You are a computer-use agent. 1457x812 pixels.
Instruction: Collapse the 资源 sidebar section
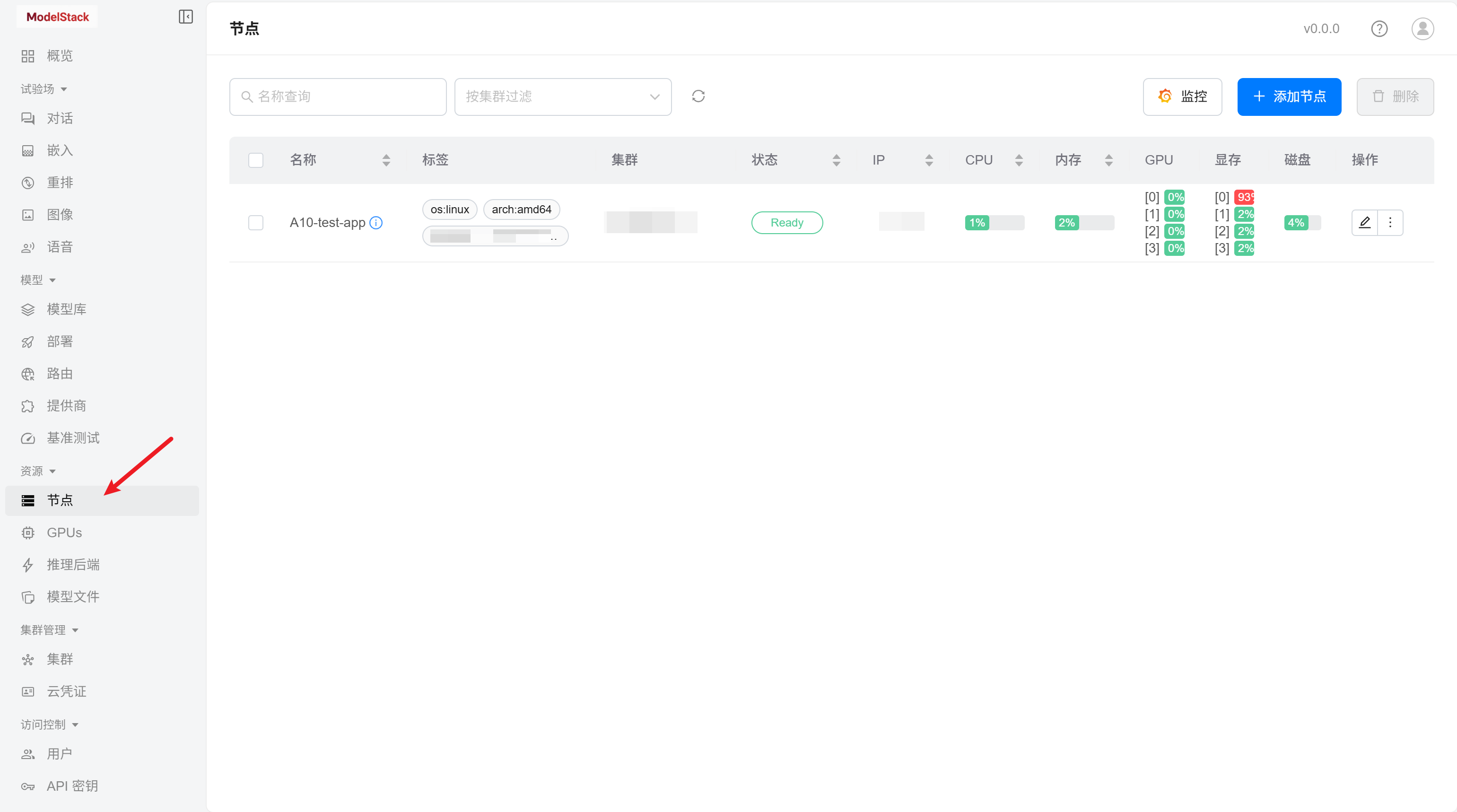(x=38, y=471)
